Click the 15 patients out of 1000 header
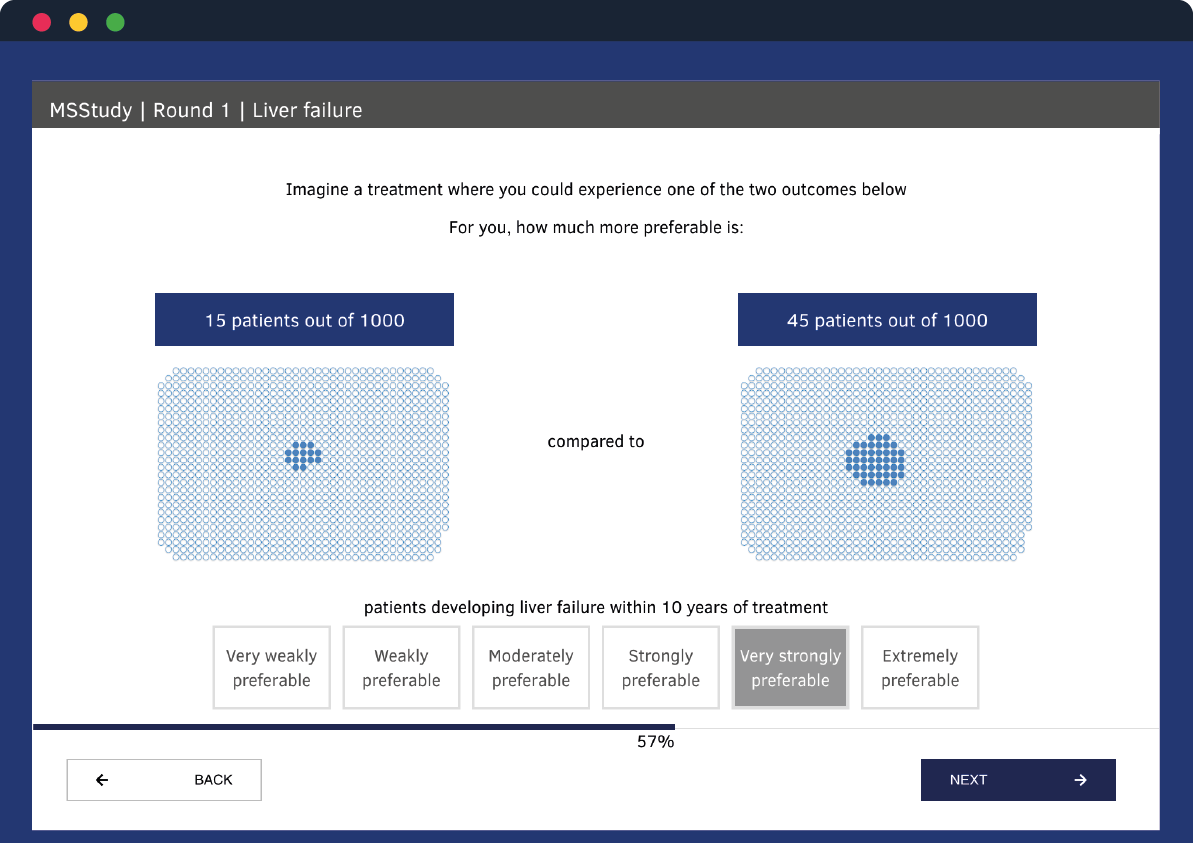1193x843 pixels. click(304, 320)
